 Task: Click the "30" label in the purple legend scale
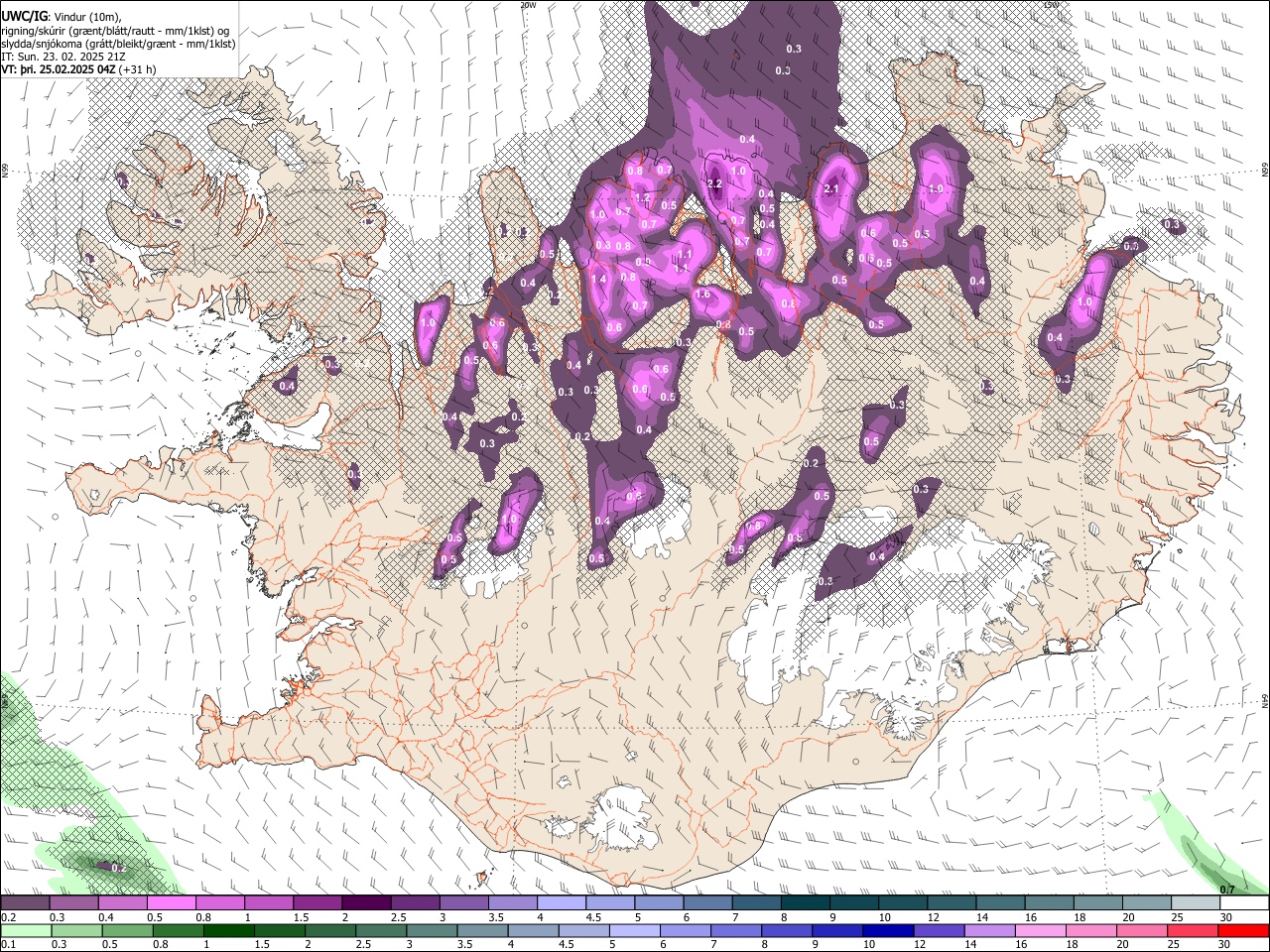[1226, 917]
